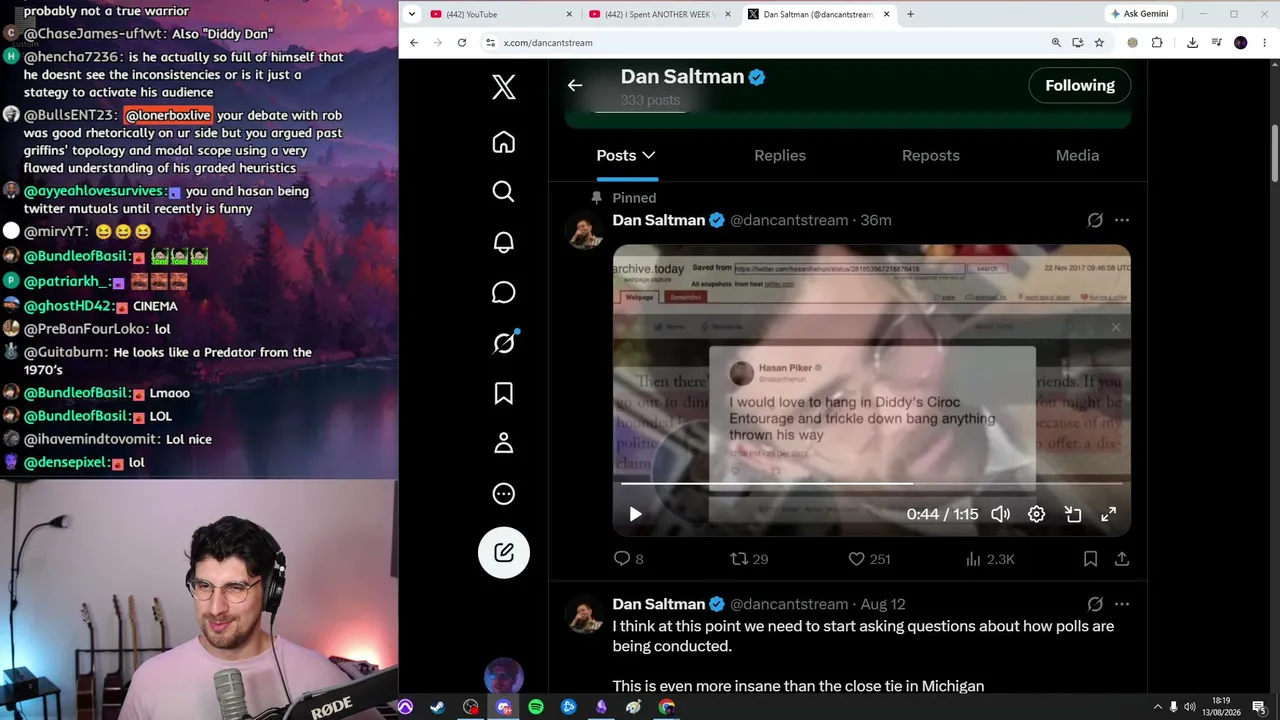Image resolution: width=1280 pixels, height=720 pixels.
Task: Switch to 'I Spent ANOTHER WEEK' tab
Action: 660,14
